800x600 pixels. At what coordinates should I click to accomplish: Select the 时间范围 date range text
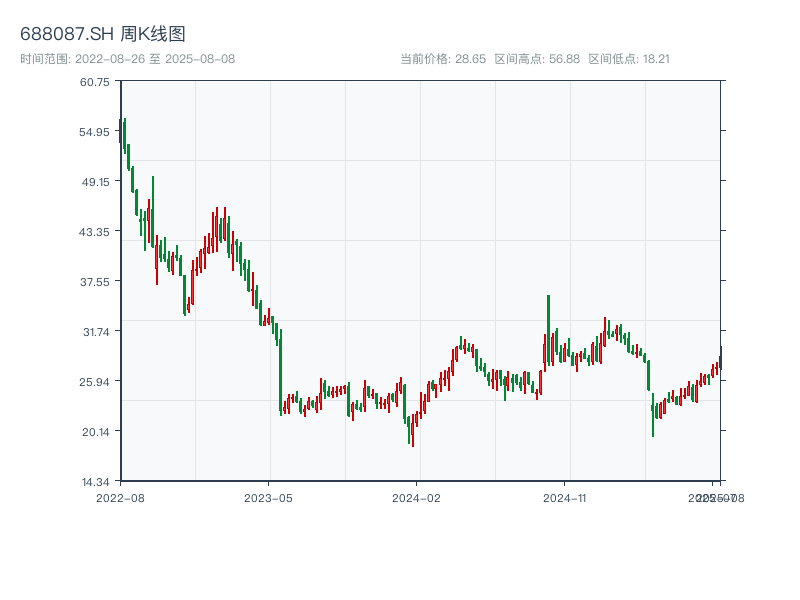pyautogui.click(x=128, y=59)
